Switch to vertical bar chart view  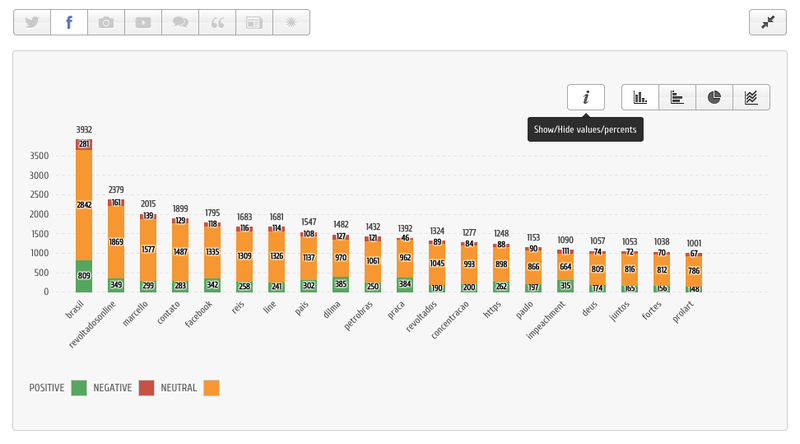(x=640, y=97)
